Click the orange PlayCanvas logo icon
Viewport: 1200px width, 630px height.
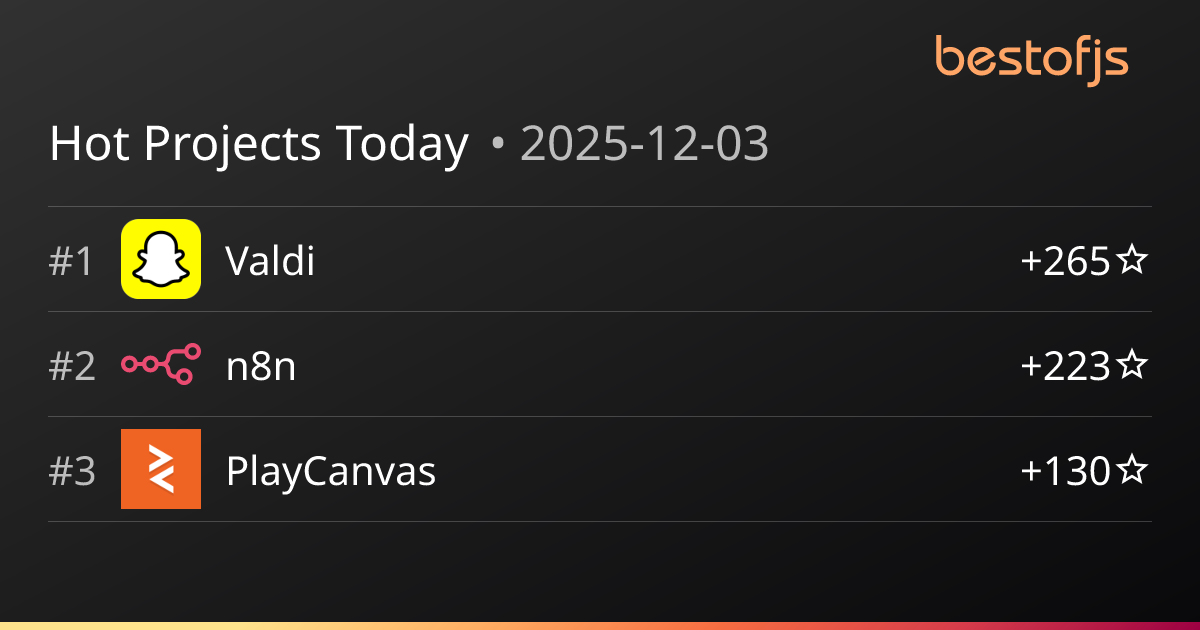tap(161, 469)
